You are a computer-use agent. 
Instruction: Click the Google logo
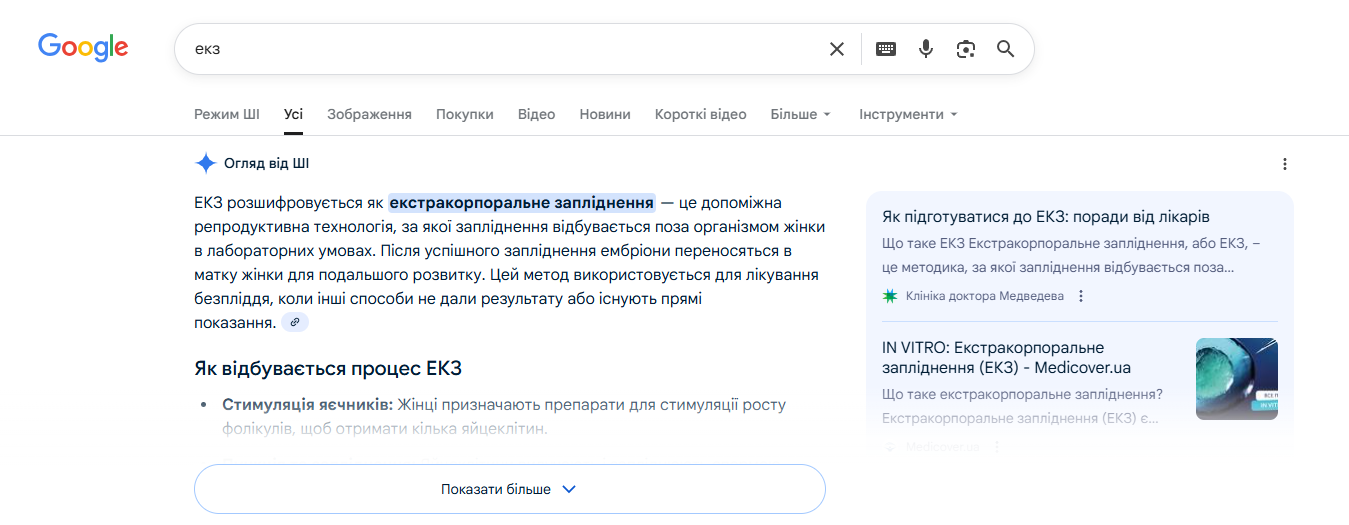pyautogui.click(x=83, y=47)
